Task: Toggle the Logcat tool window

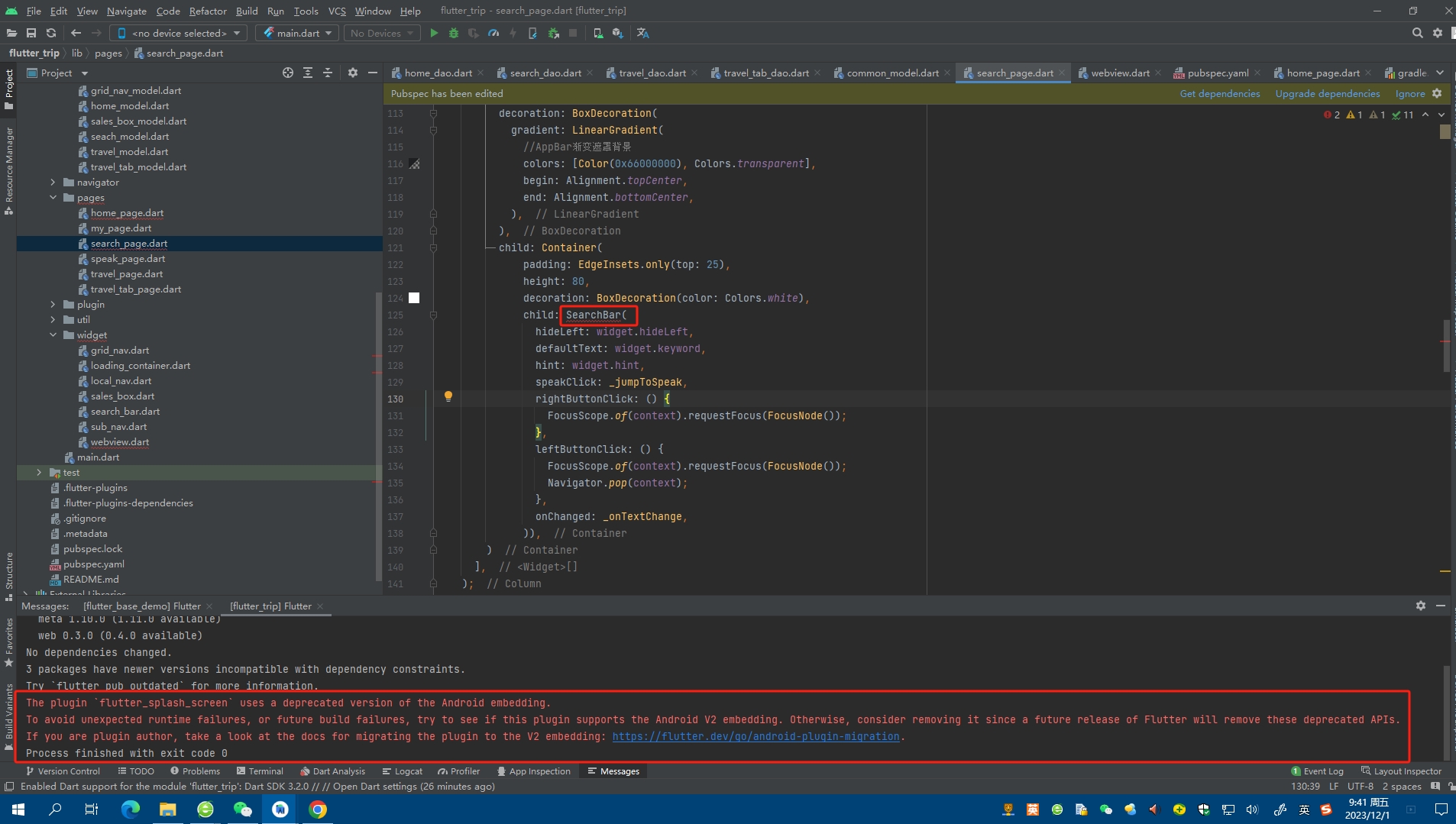Action: pos(403,771)
